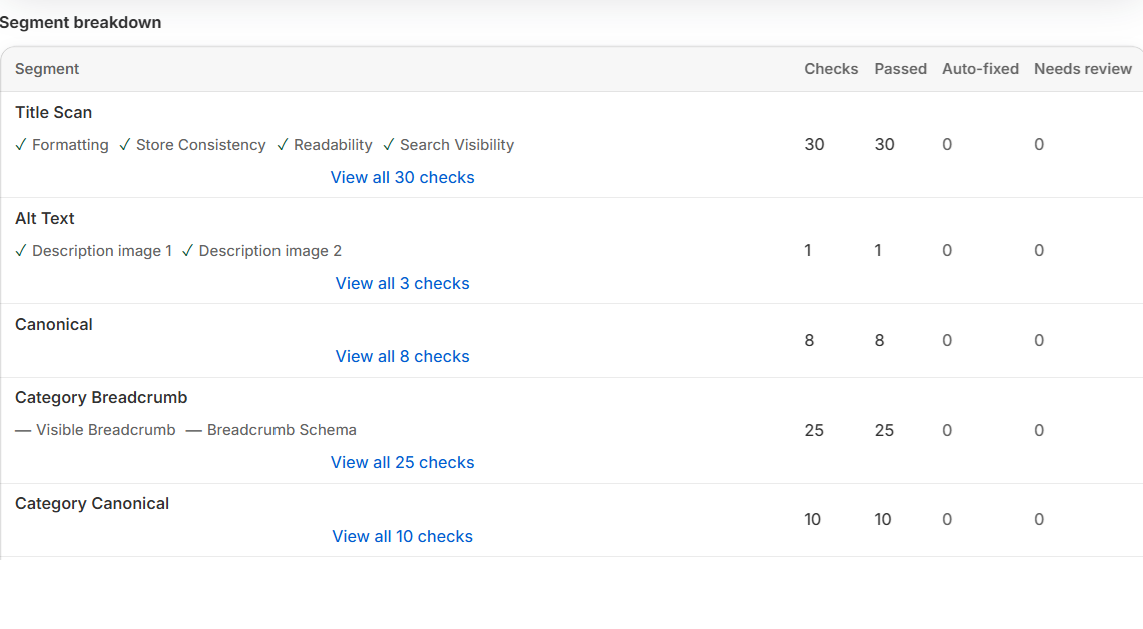Screen dimensions: 1143x629
Task: Click Description image 1 checkmark icon
Action: coord(21,251)
